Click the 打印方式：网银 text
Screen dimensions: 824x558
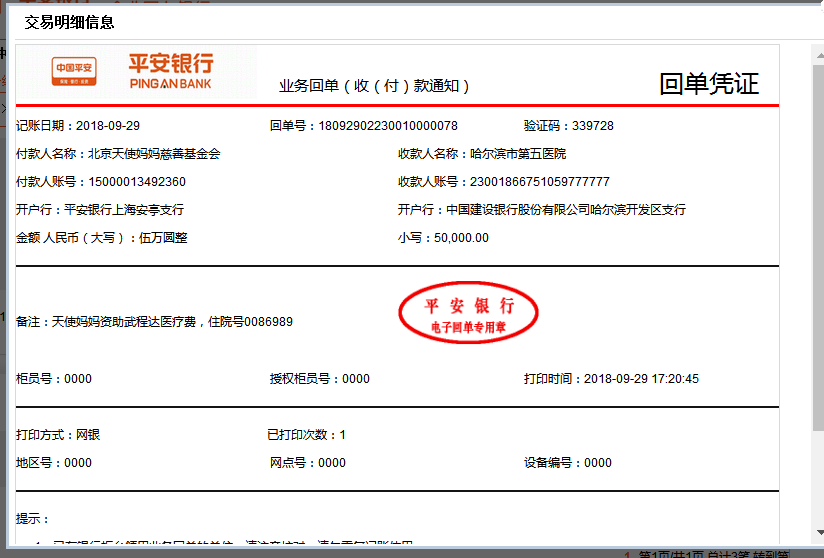(x=58, y=435)
